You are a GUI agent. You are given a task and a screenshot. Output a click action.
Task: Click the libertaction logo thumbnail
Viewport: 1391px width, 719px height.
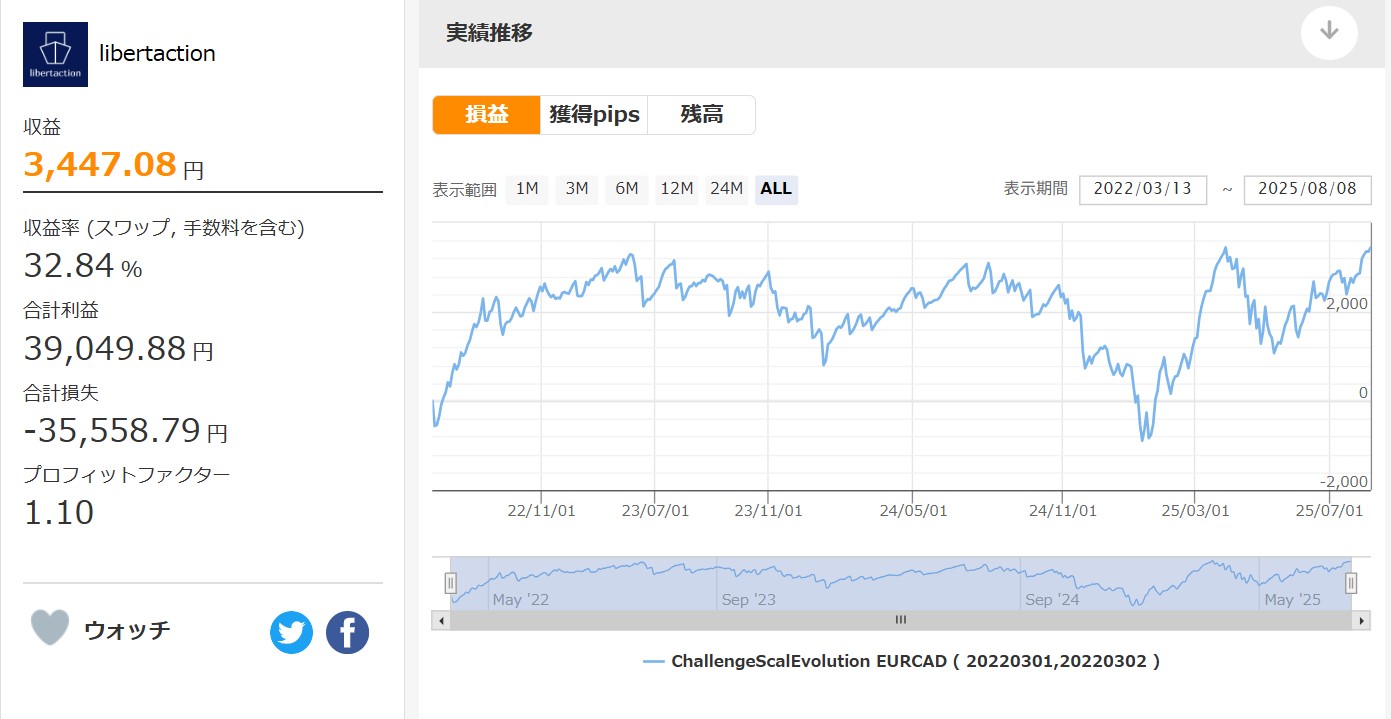coord(56,54)
